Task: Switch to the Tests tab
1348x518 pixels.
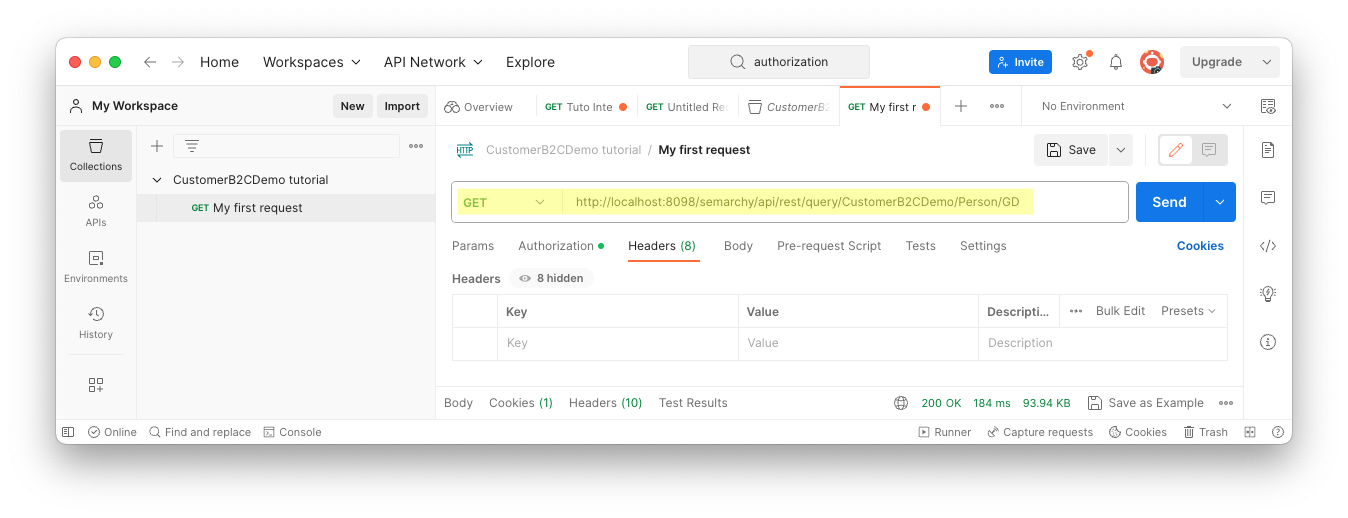Action: [921, 246]
